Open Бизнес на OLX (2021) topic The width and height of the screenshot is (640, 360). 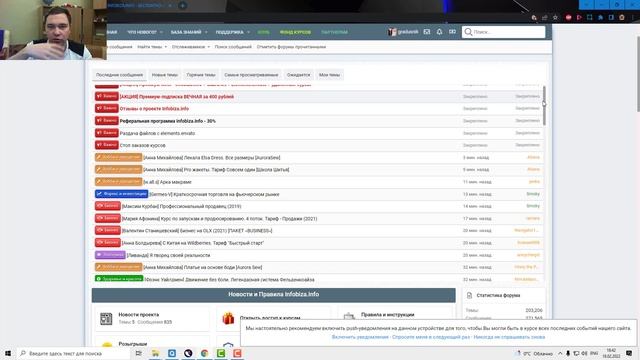pos(197,231)
